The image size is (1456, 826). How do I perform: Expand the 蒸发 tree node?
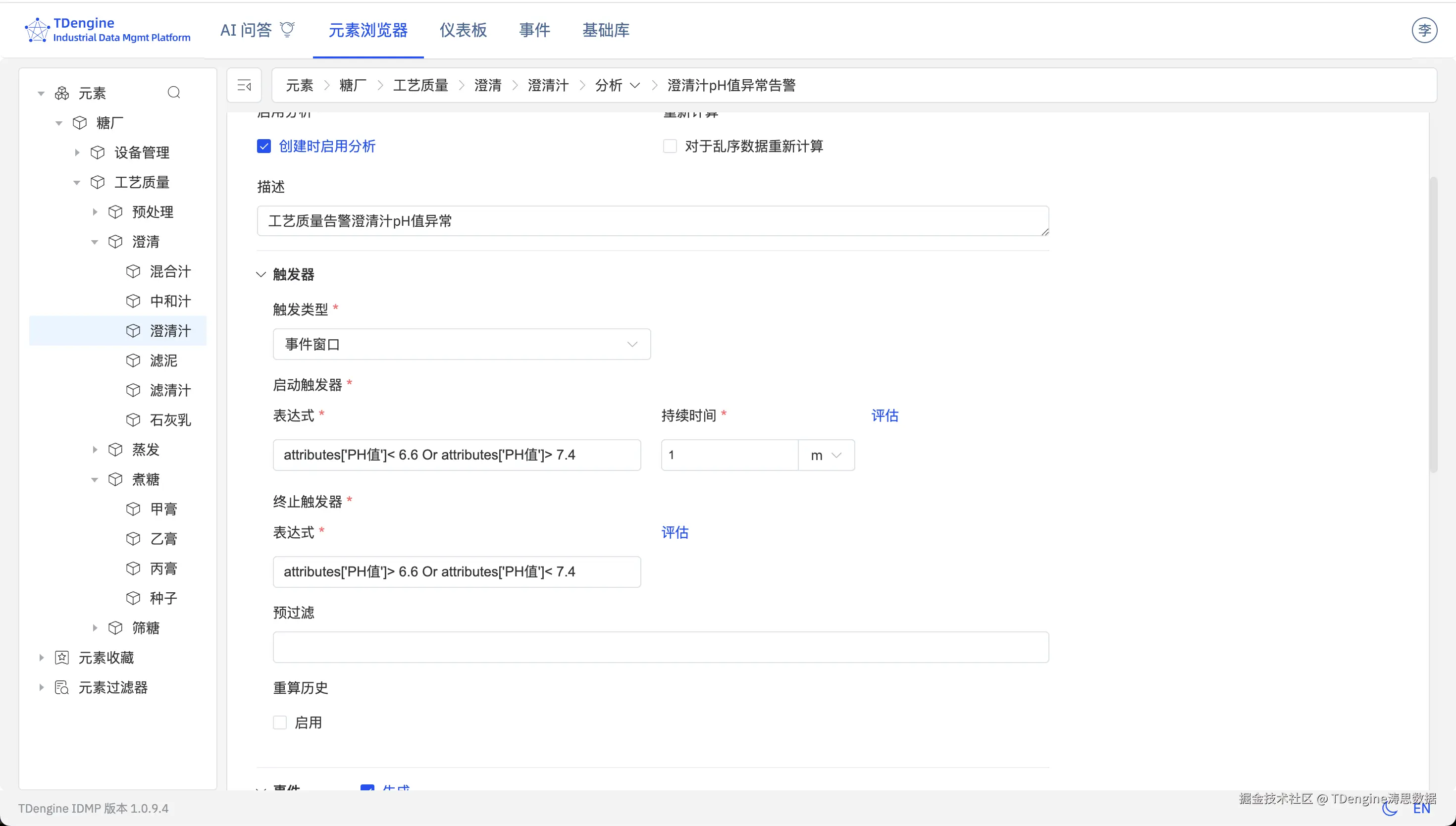tap(95, 449)
